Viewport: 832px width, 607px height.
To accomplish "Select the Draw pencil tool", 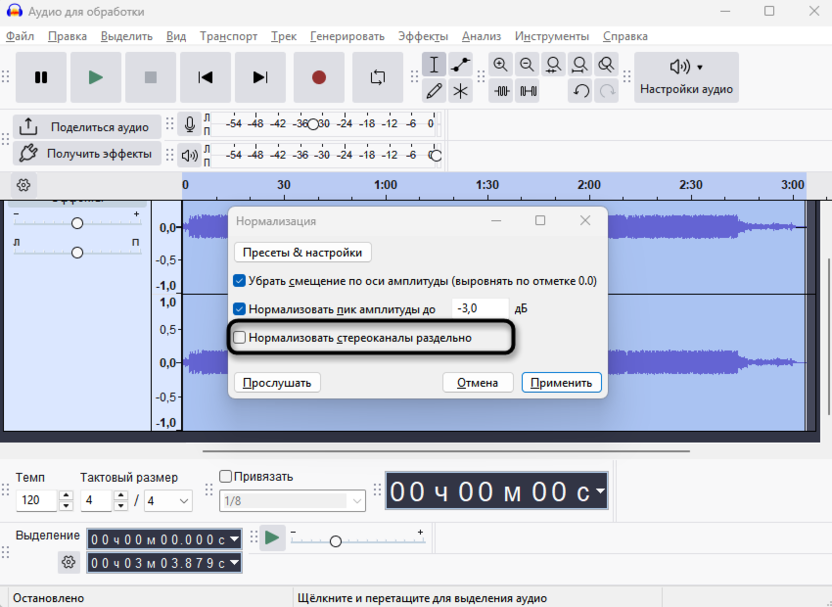I will tap(434, 91).
